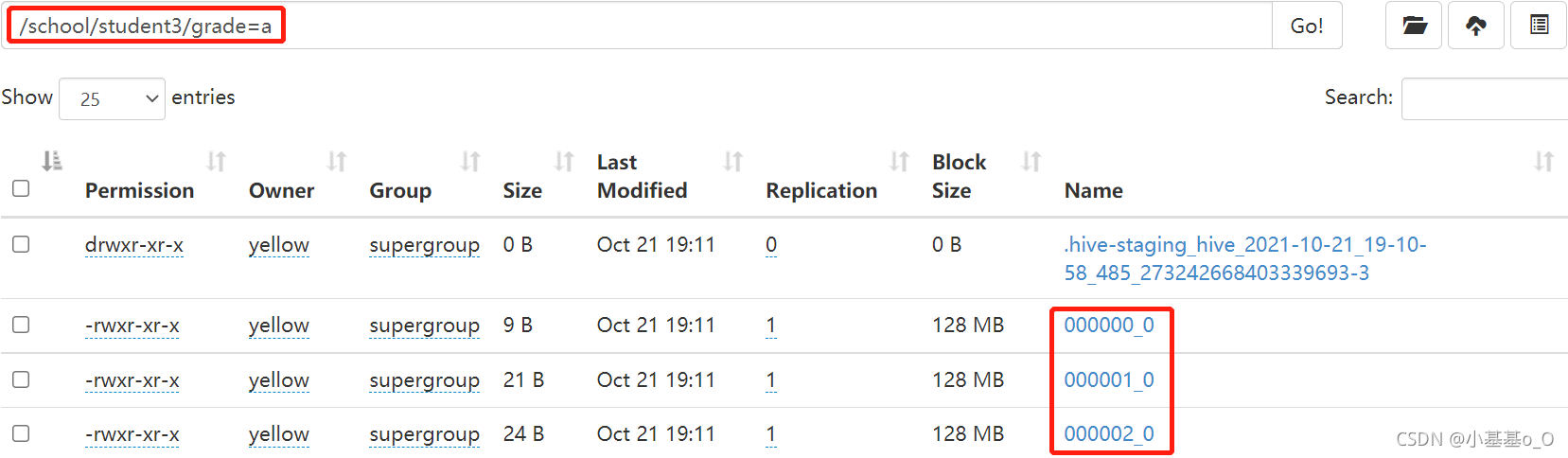1568x458 pixels.
Task: Open the show entries count dropdown
Action: point(112,98)
